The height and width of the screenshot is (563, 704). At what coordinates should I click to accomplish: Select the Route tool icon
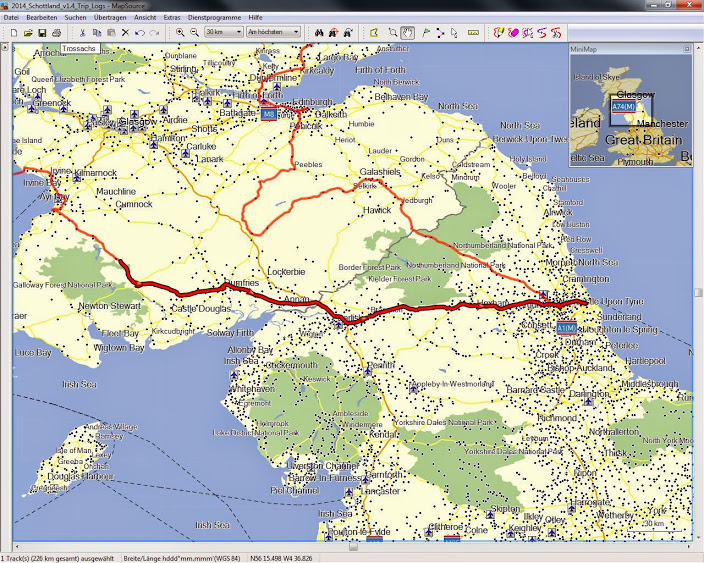click(x=440, y=32)
